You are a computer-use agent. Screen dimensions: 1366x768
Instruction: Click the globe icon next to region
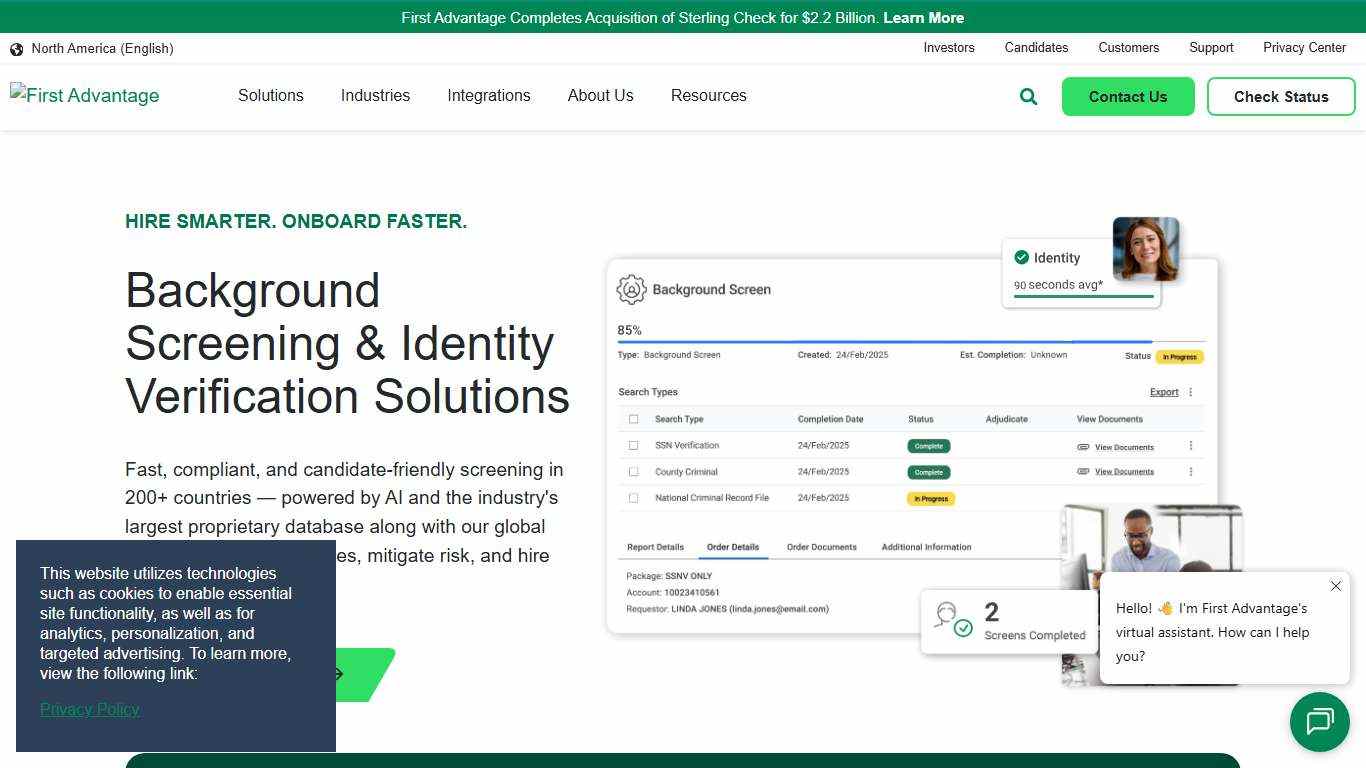16,48
